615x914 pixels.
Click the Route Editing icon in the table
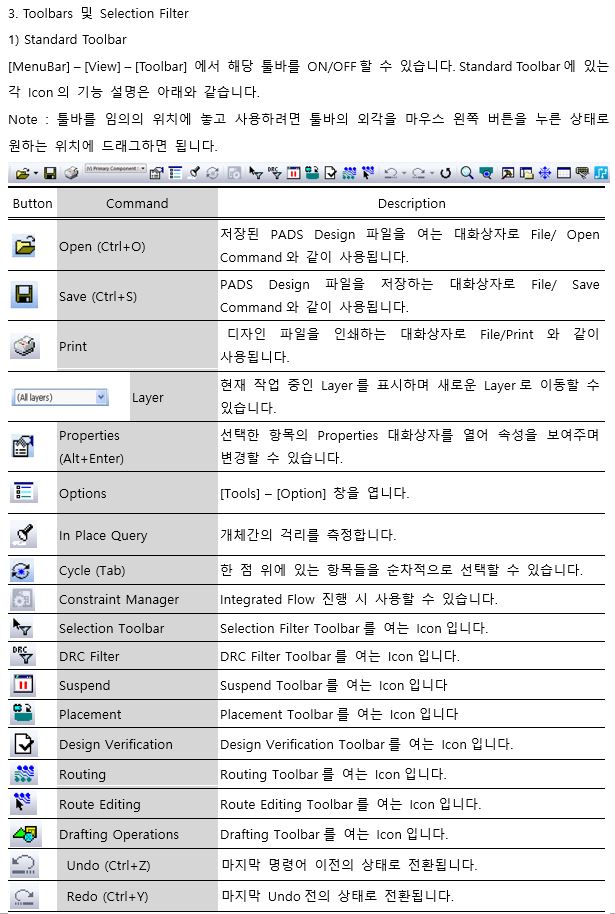coord(23,803)
